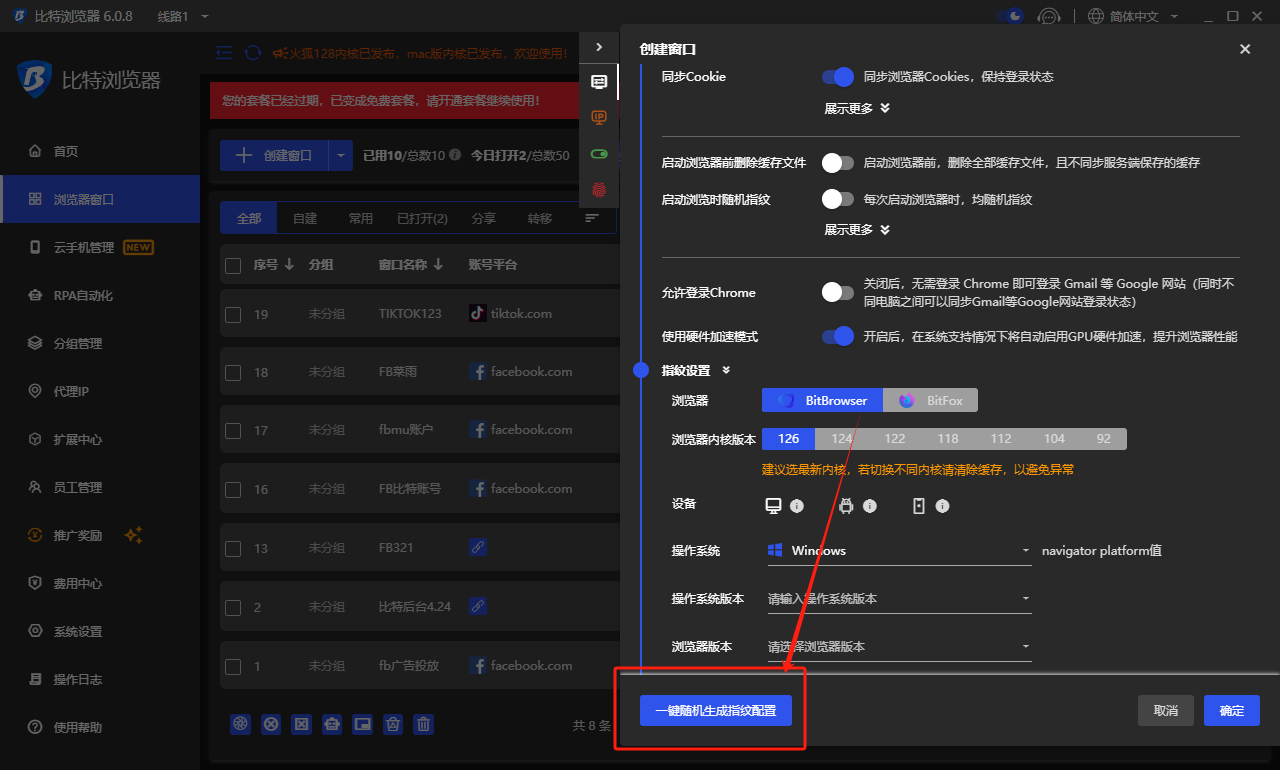Select the 常用 tab
Screen dimensions: 1280x770
click(x=360, y=218)
